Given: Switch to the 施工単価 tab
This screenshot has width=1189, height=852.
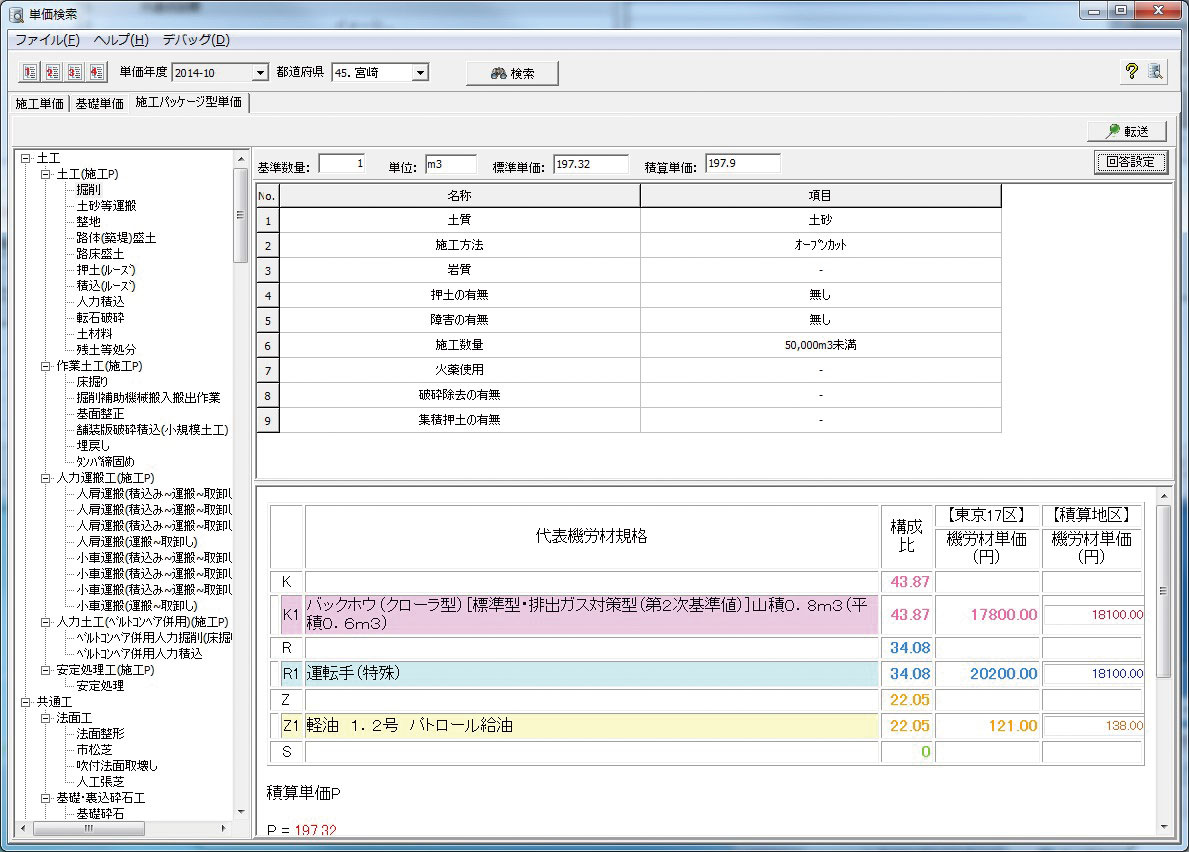Looking at the screenshot, I should point(39,104).
